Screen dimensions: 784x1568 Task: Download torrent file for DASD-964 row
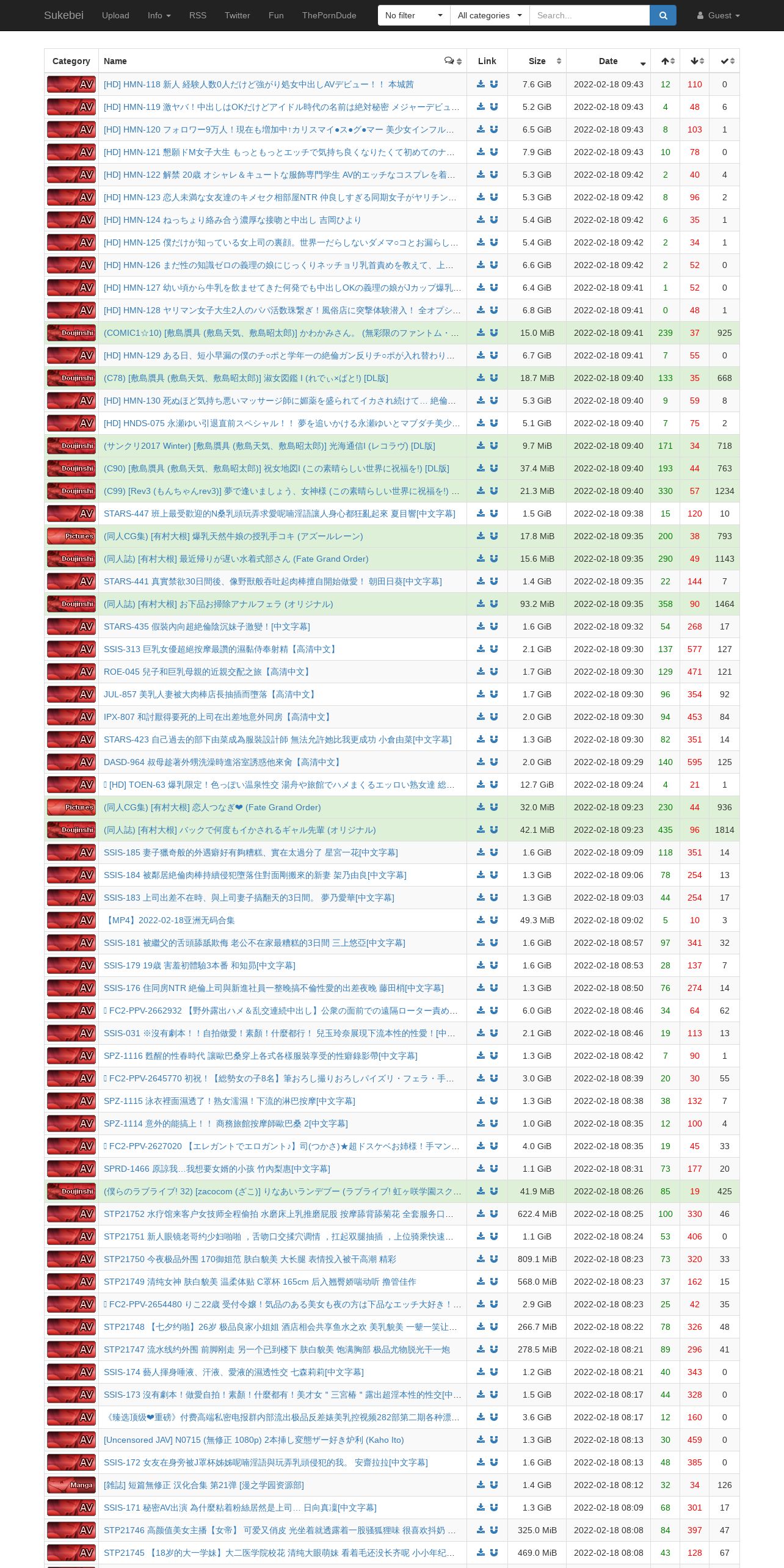481,762
